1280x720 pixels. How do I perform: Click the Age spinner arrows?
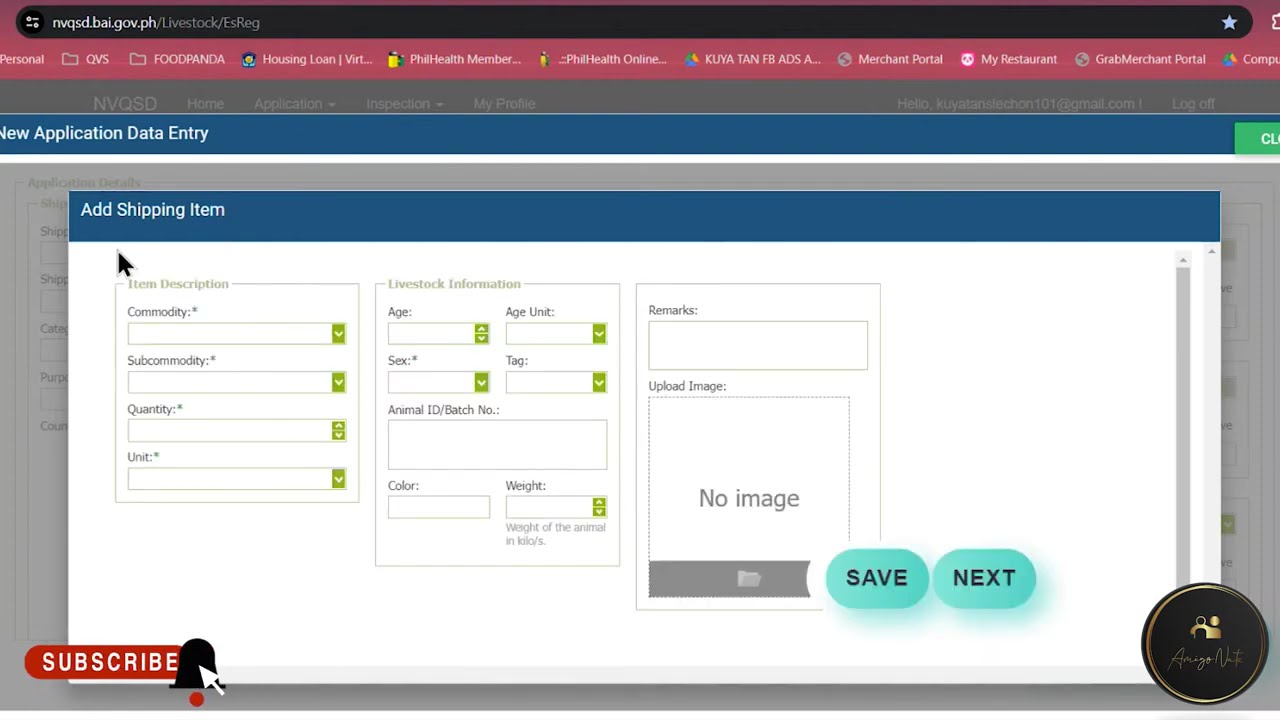point(481,334)
